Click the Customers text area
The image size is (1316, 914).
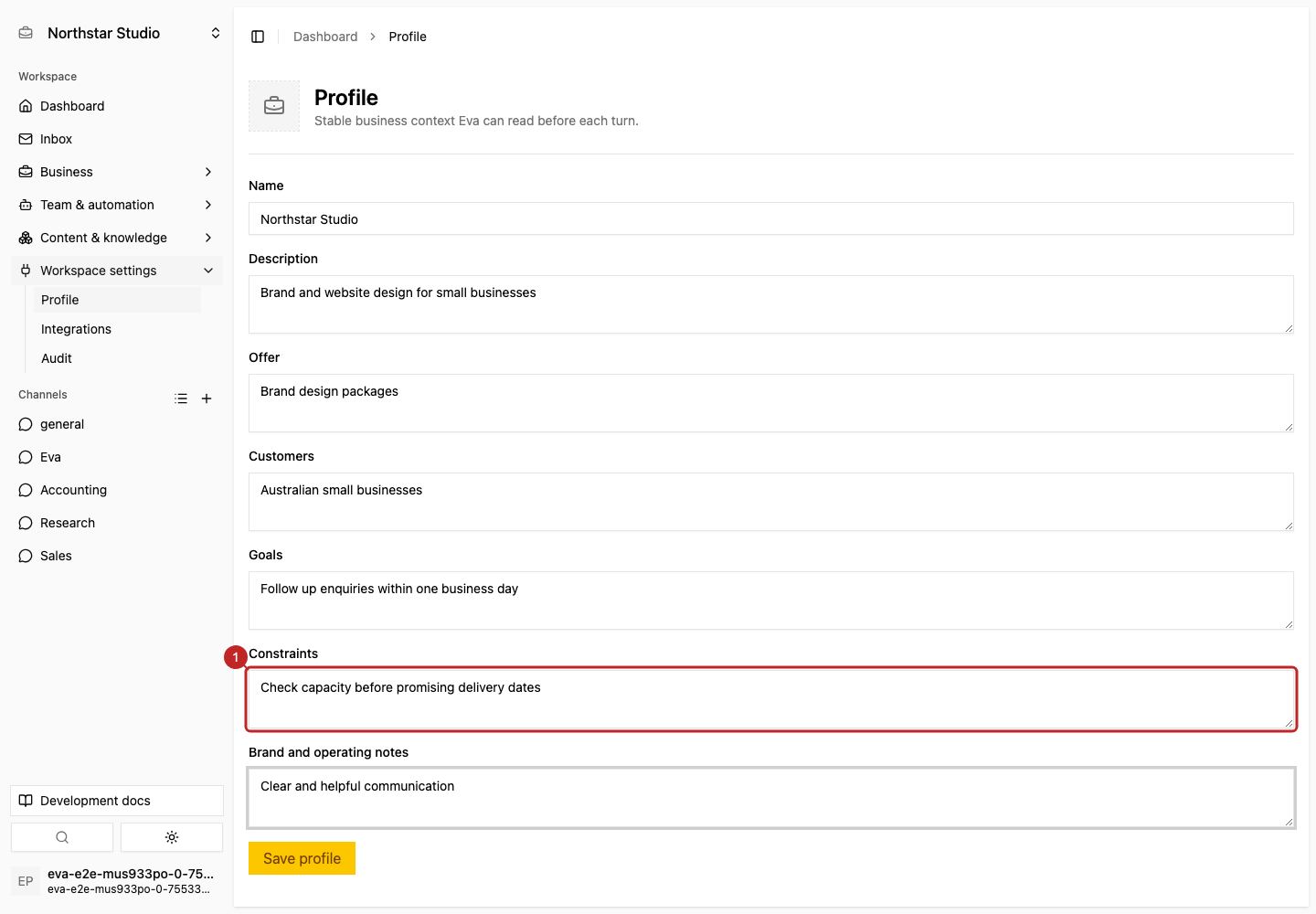(771, 502)
